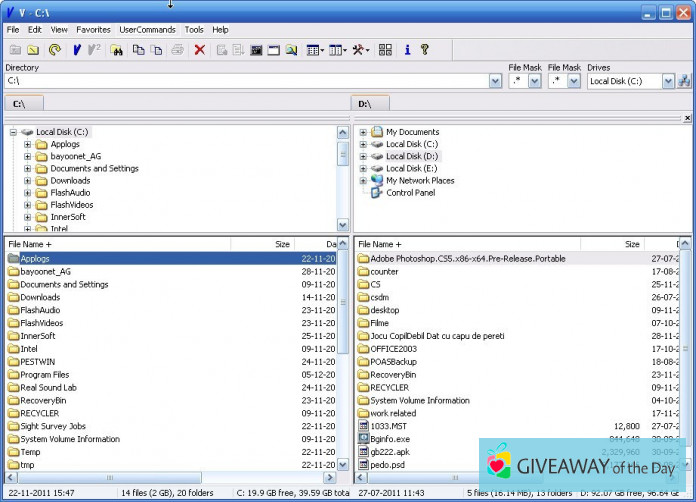Open the UserCommands menu
The width and height of the screenshot is (696, 502).
[x=148, y=30]
